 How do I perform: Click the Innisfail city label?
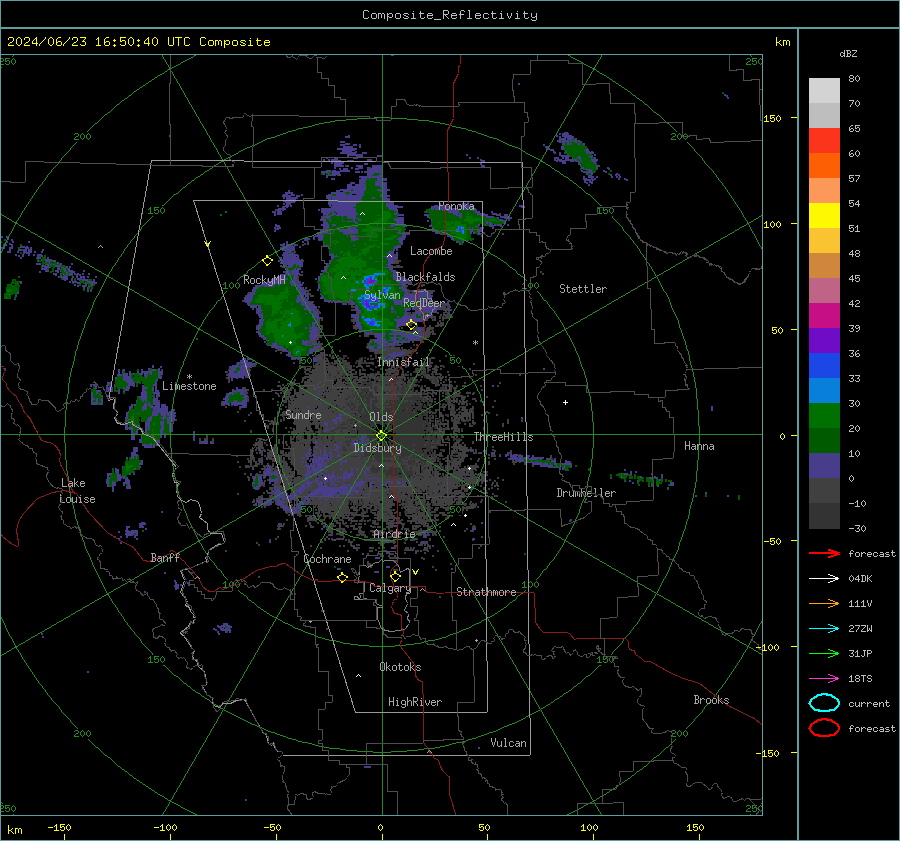404,362
